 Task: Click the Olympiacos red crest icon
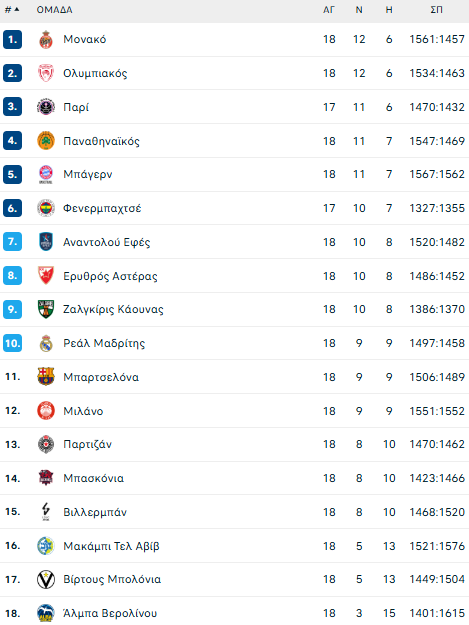coord(46,73)
